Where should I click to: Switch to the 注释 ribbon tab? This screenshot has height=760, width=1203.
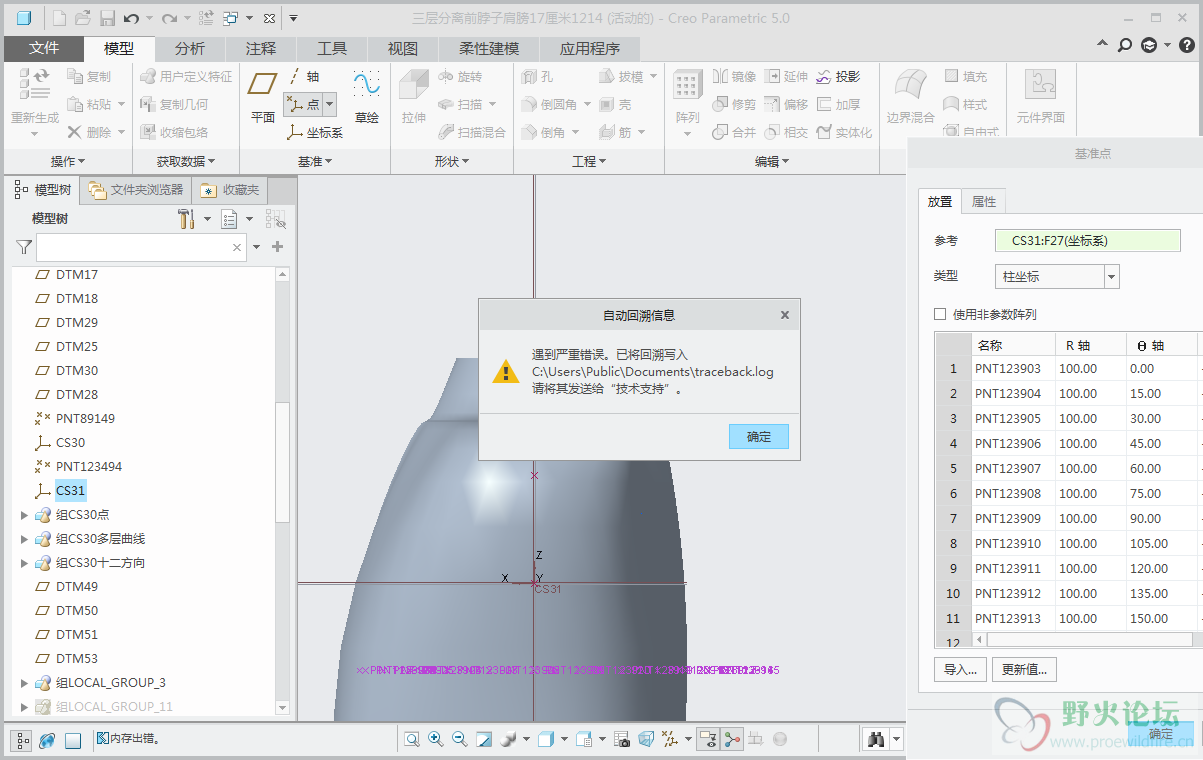click(x=261, y=48)
